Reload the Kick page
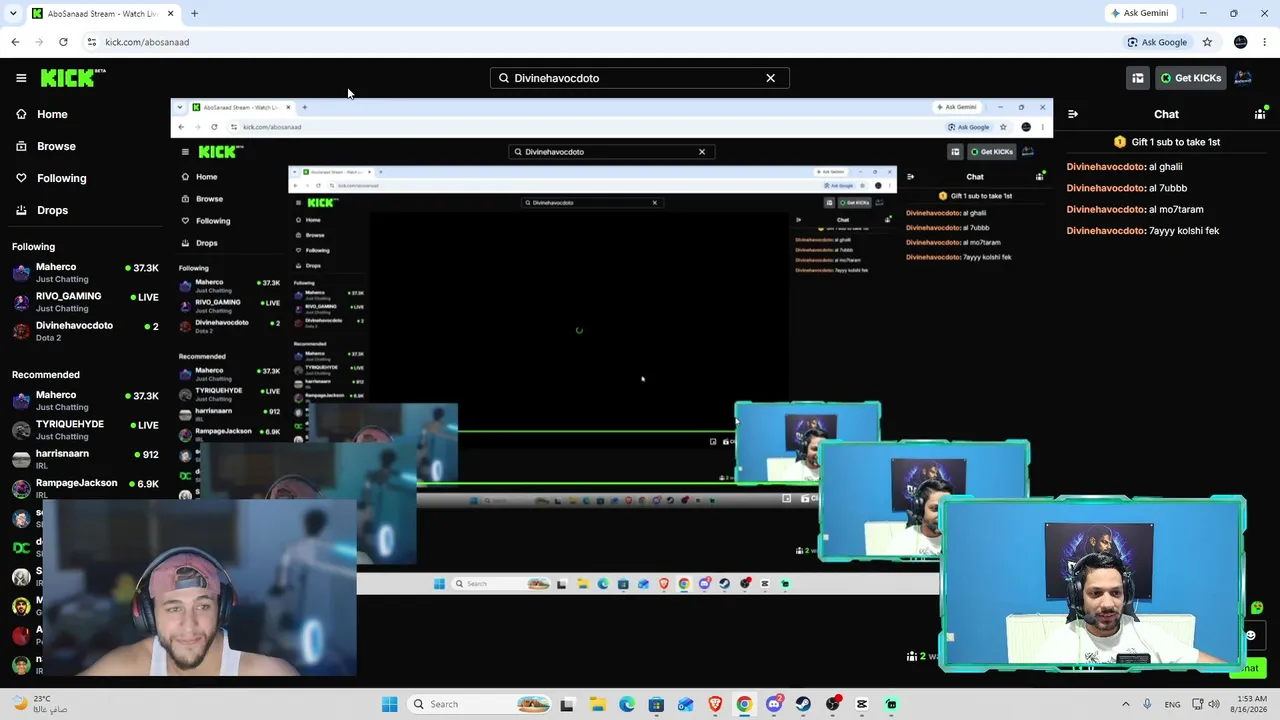 (63, 42)
